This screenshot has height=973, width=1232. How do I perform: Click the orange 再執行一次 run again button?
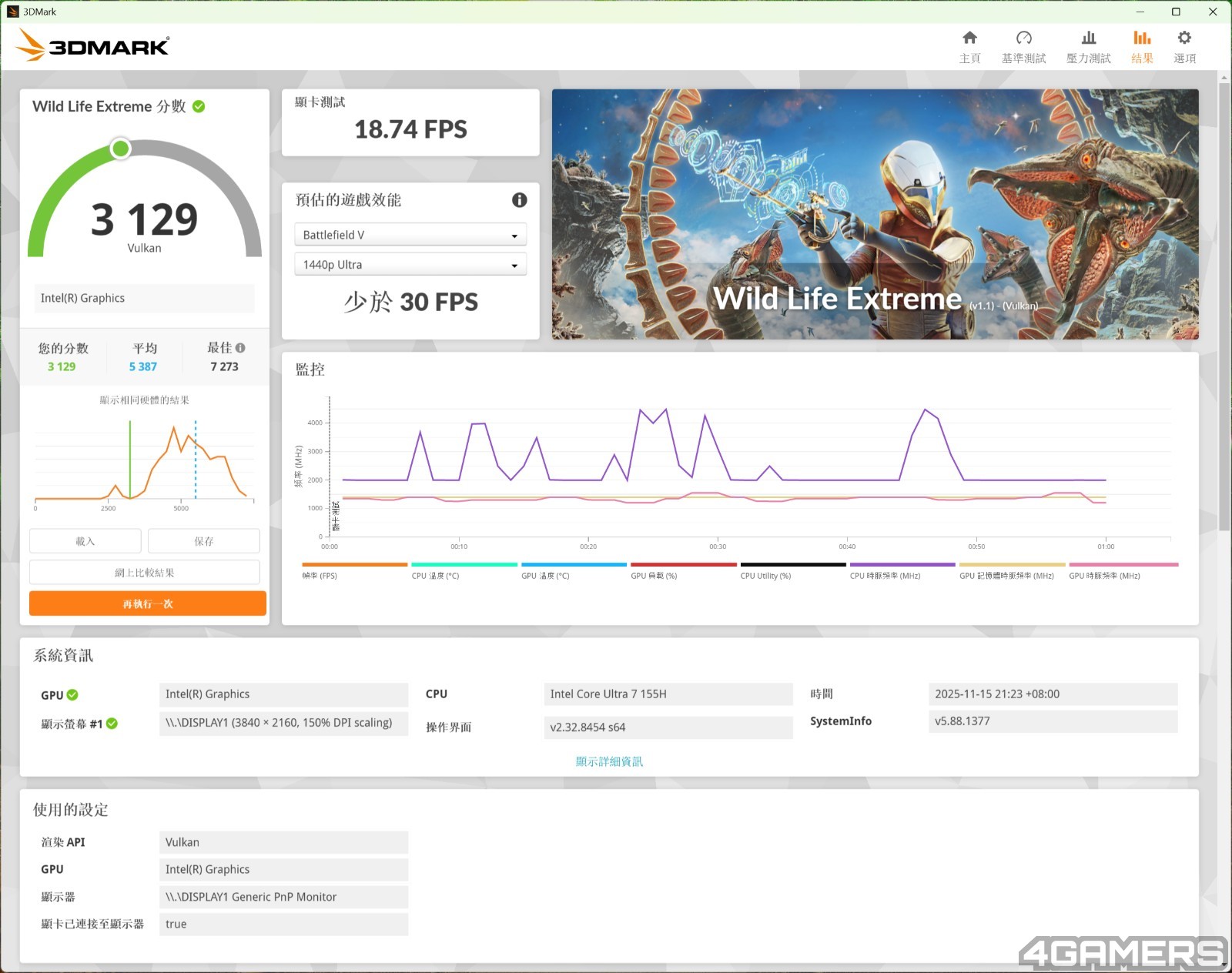(148, 604)
